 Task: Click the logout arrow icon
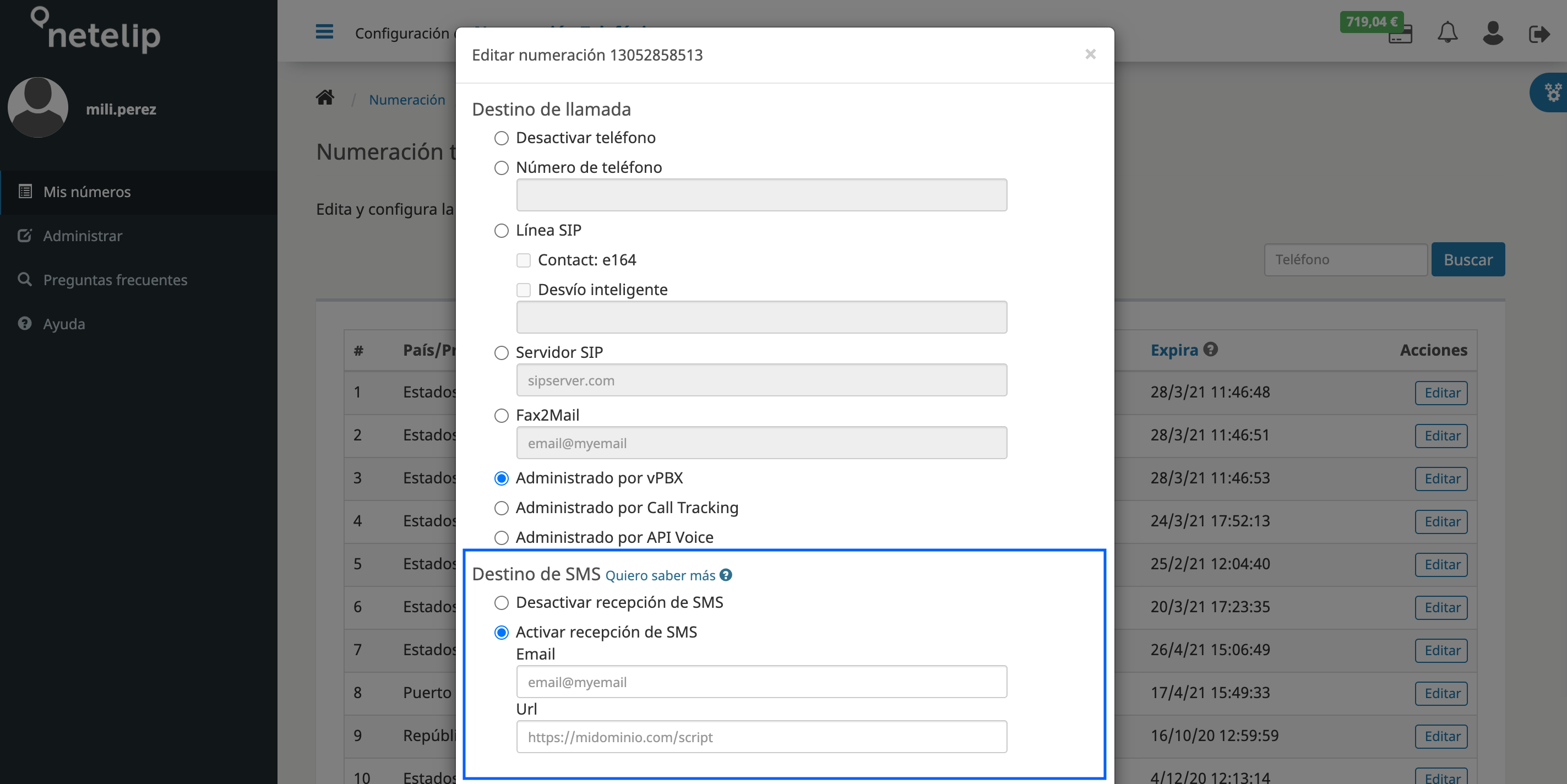[x=1538, y=34]
